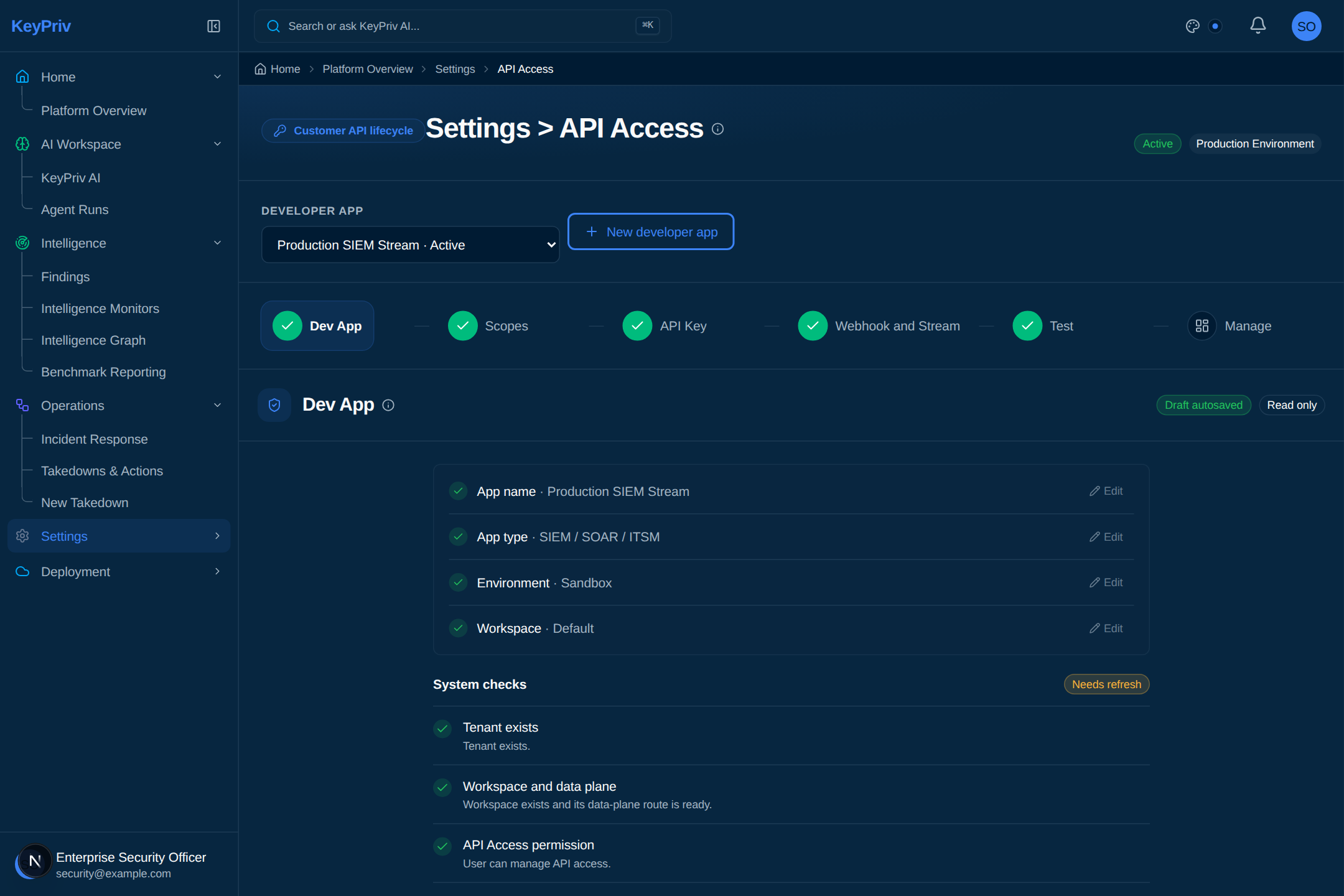
Task: Open the Test step
Action: 1043,325
